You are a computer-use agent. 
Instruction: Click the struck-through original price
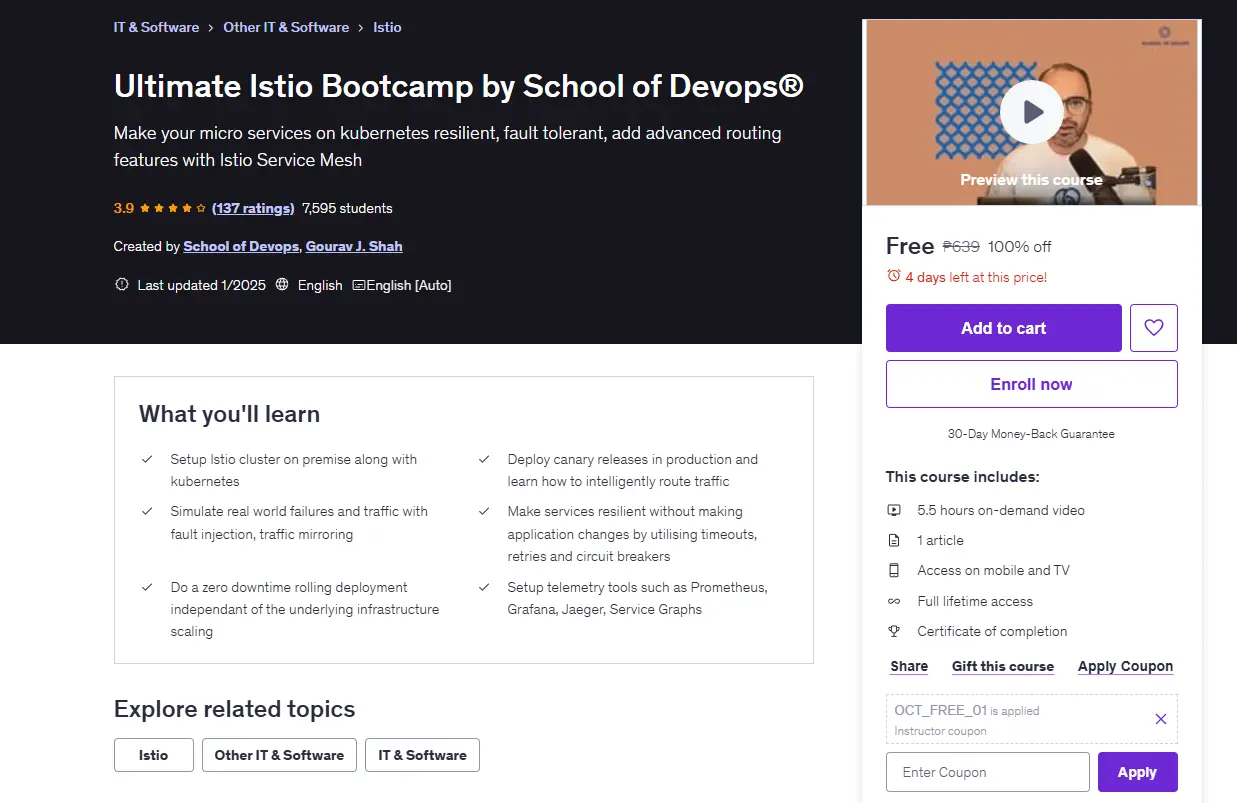tap(962, 246)
